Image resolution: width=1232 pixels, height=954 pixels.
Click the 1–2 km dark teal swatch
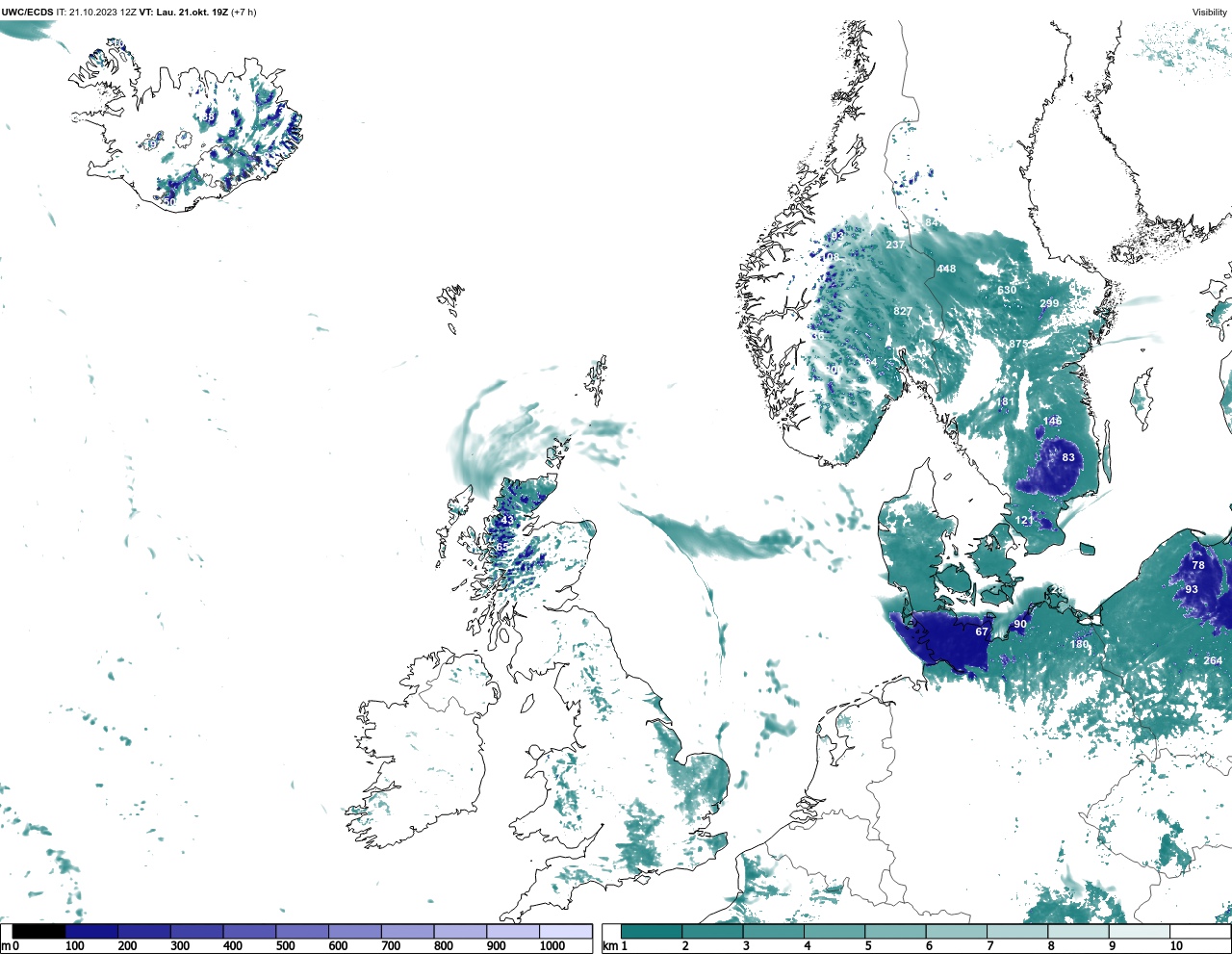tap(652, 931)
